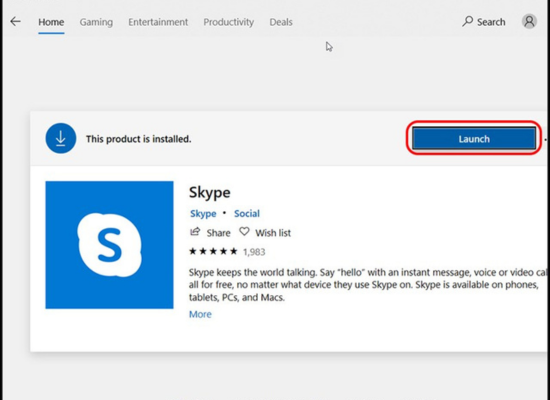Switch to the Entertainment tab
550x400 pixels.
click(158, 22)
